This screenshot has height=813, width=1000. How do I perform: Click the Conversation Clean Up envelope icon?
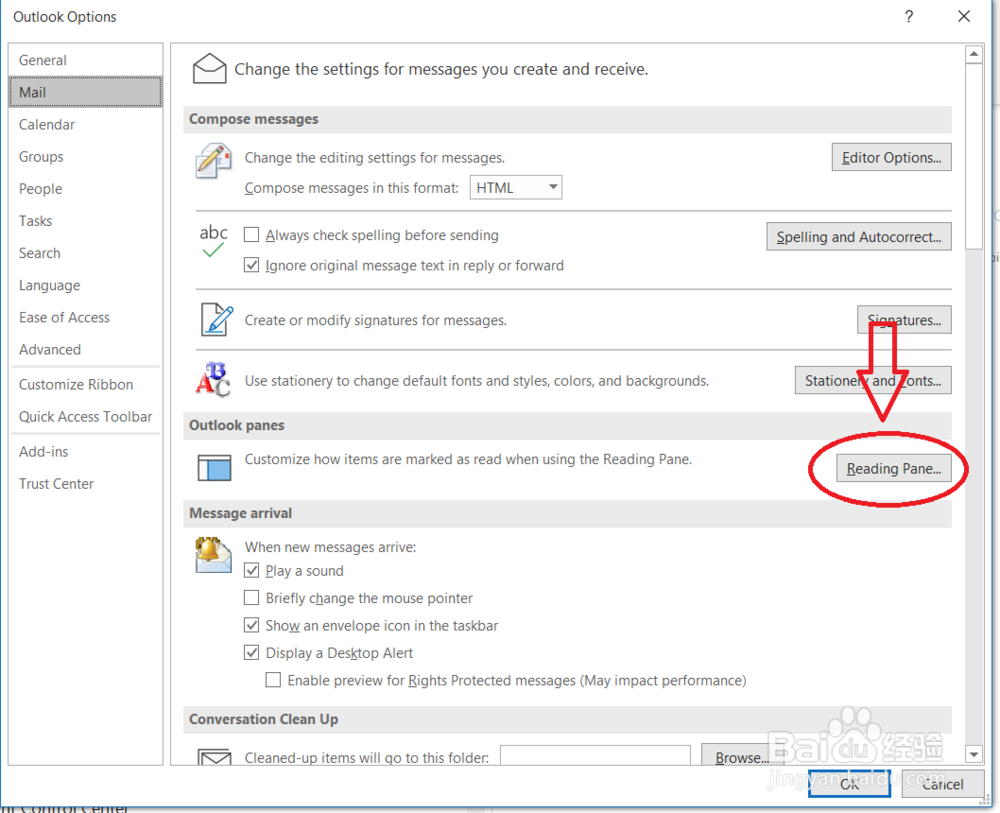tap(214, 756)
